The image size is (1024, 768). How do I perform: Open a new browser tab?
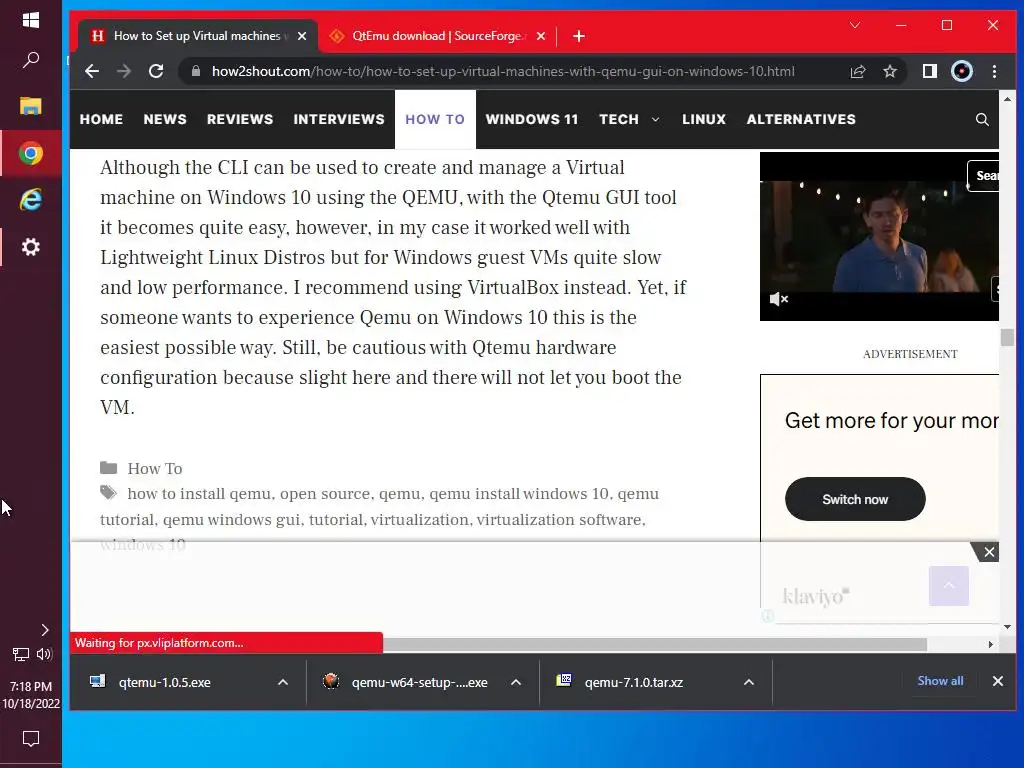pos(579,36)
